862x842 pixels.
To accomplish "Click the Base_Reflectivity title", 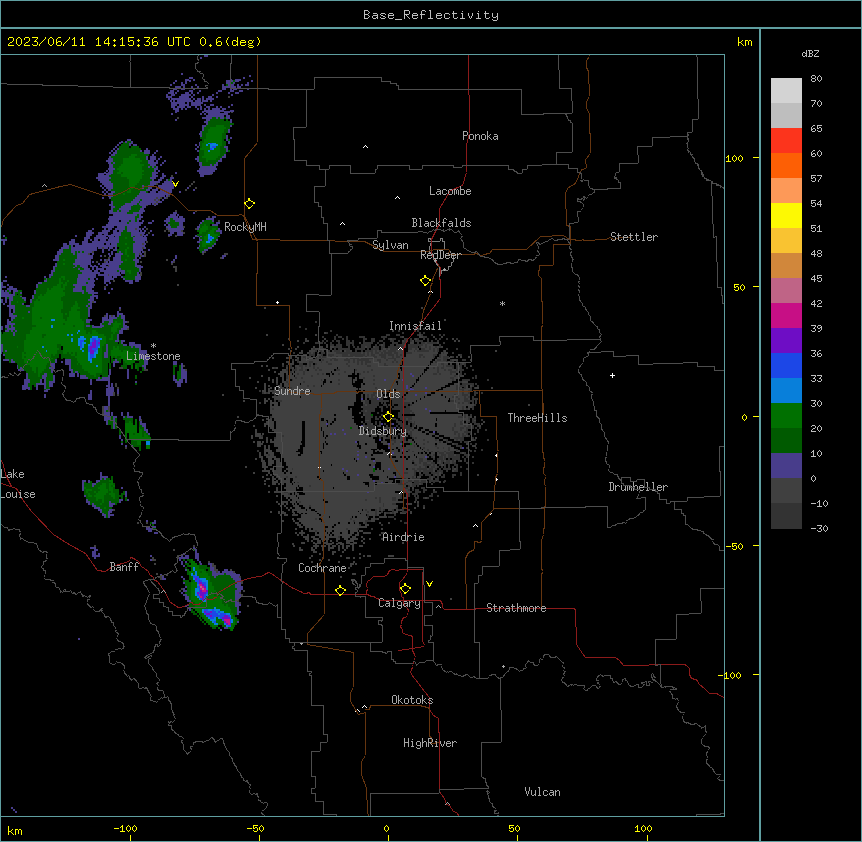I will pyautogui.click(x=431, y=15).
